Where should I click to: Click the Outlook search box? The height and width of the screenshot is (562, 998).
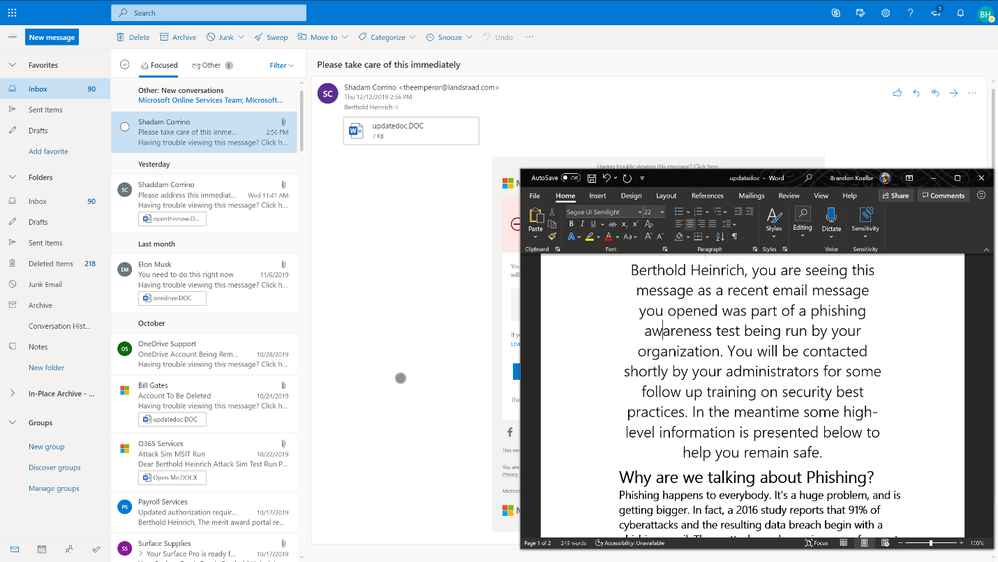(208, 13)
